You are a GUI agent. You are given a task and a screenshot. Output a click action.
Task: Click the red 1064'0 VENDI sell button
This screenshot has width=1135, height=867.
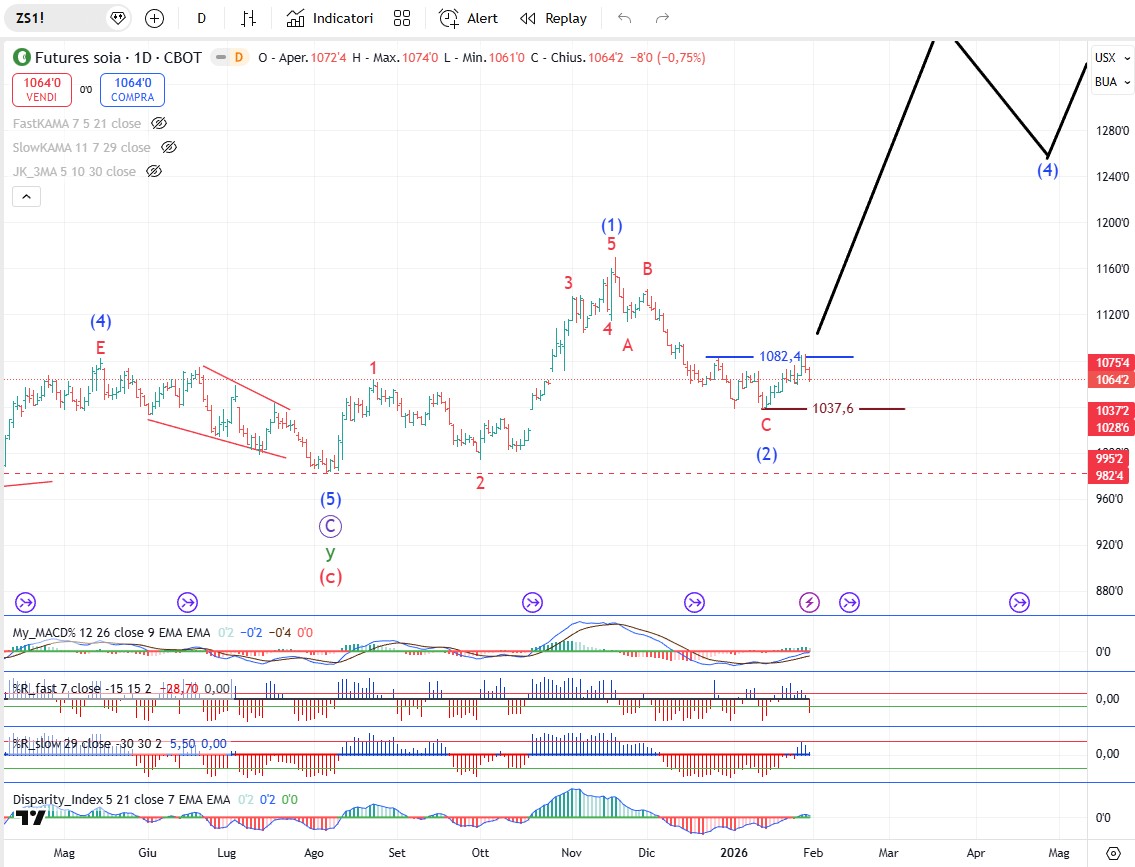coord(42,90)
